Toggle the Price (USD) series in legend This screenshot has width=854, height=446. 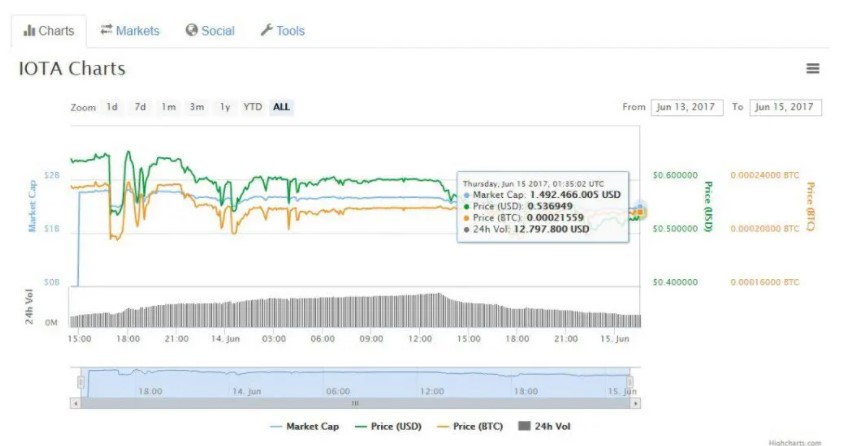[388, 426]
